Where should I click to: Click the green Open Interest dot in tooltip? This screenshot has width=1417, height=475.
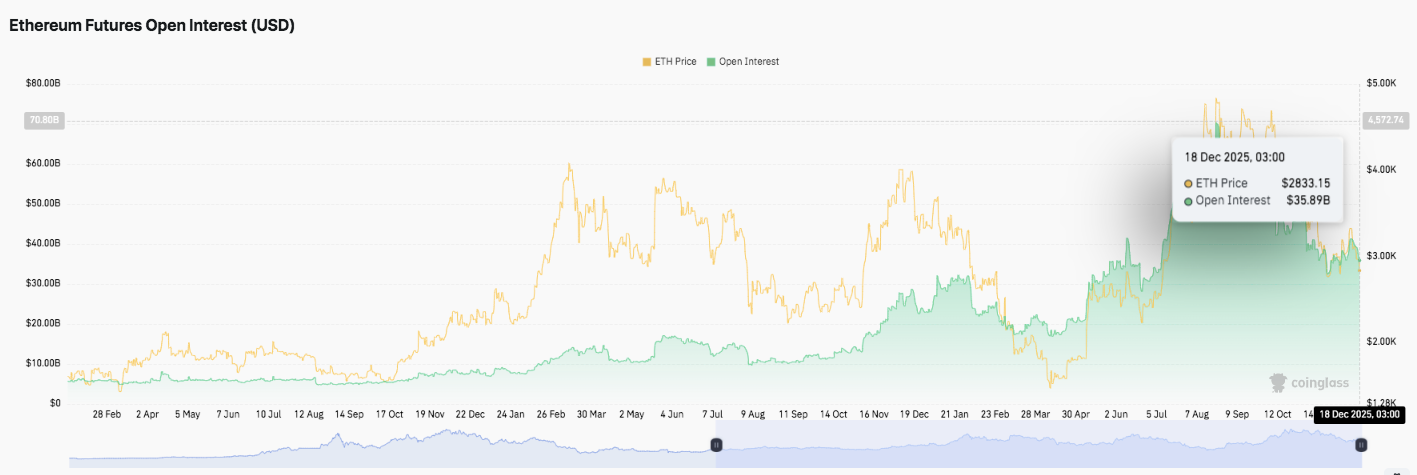1188,201
